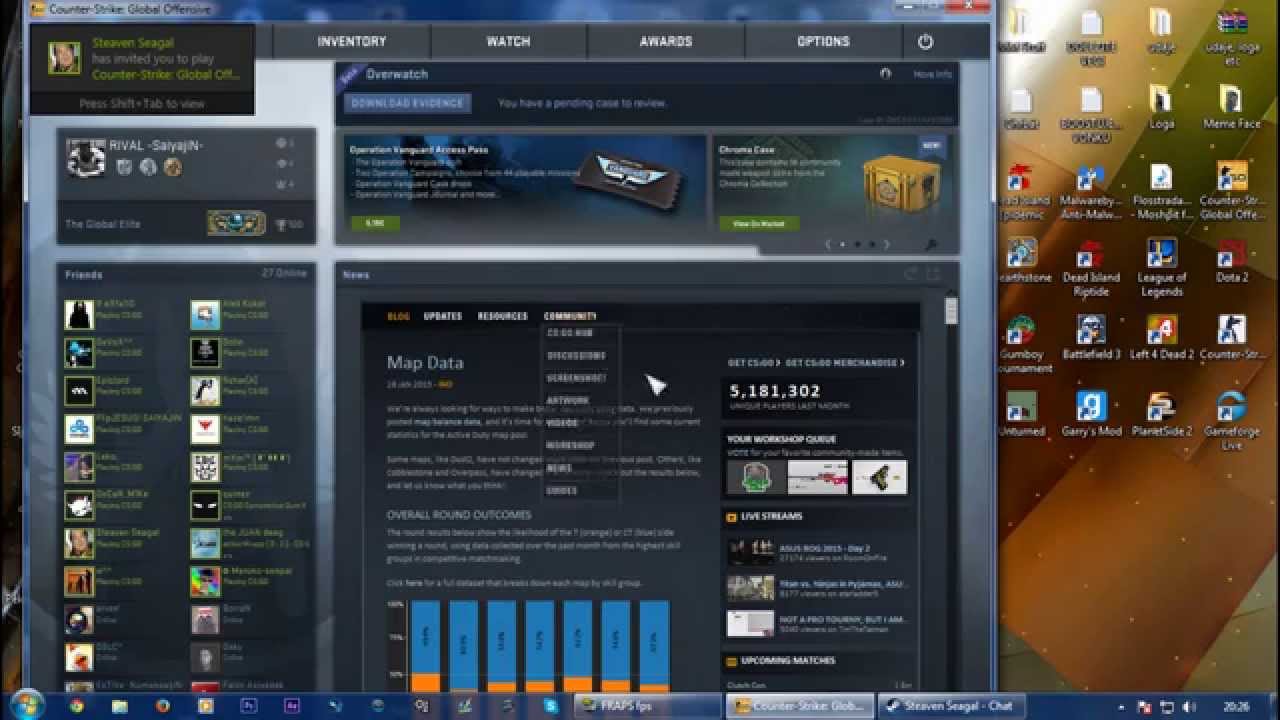Open Garry's Mod desktop shortcut
Viewport: 1280px width, 720px height.
tap(1091, 415)
